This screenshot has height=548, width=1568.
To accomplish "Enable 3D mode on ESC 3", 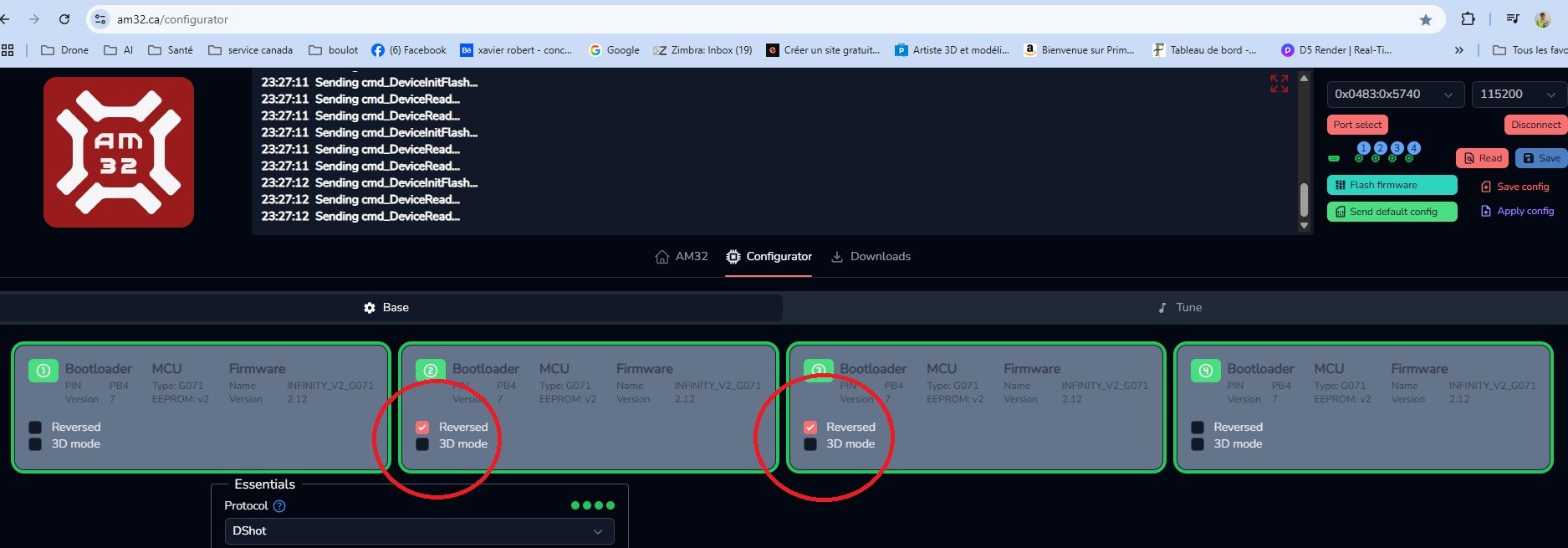I will pos(810,444).
